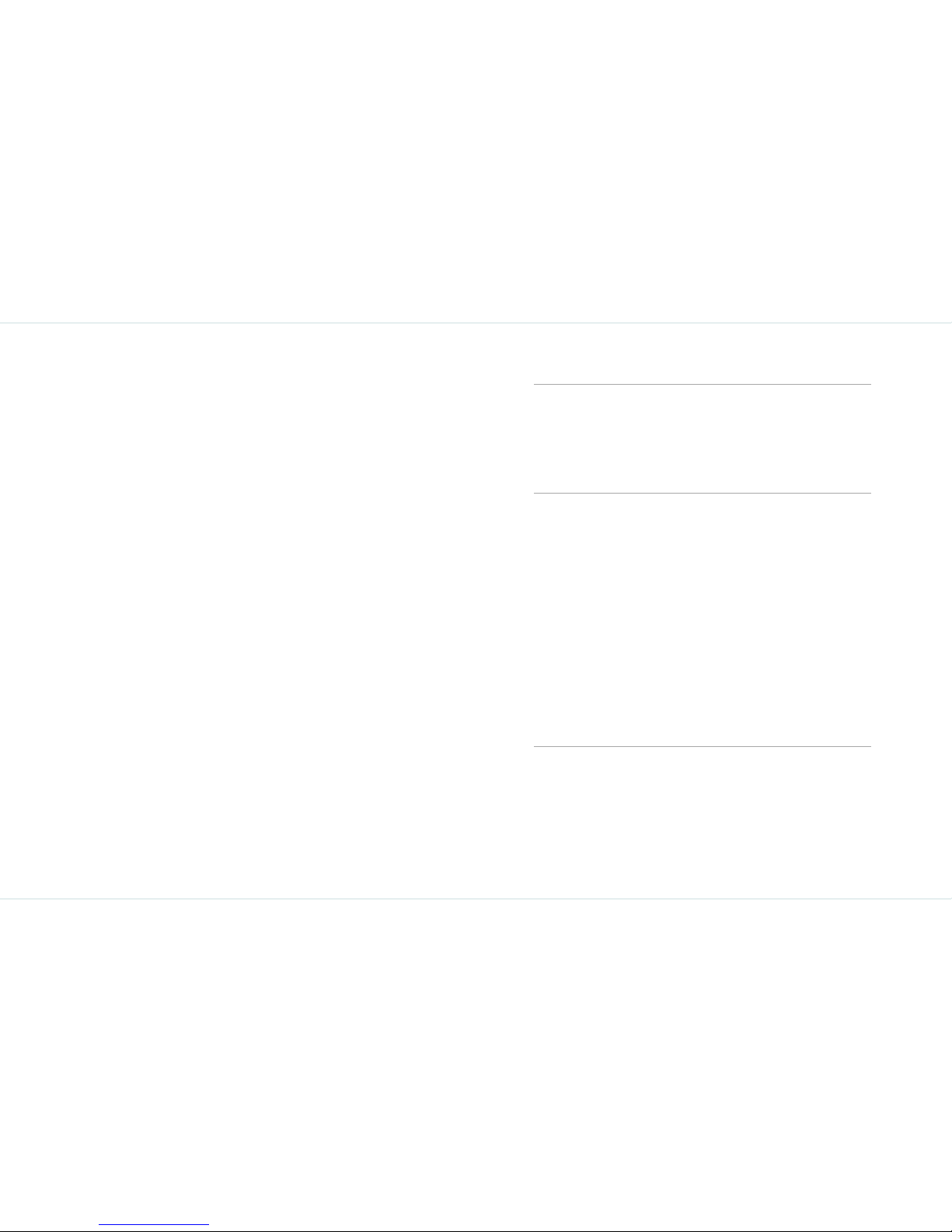Click the lower full-width pale green divider
This screenshot has width=952, height=1232.
(x=476, y=899)
